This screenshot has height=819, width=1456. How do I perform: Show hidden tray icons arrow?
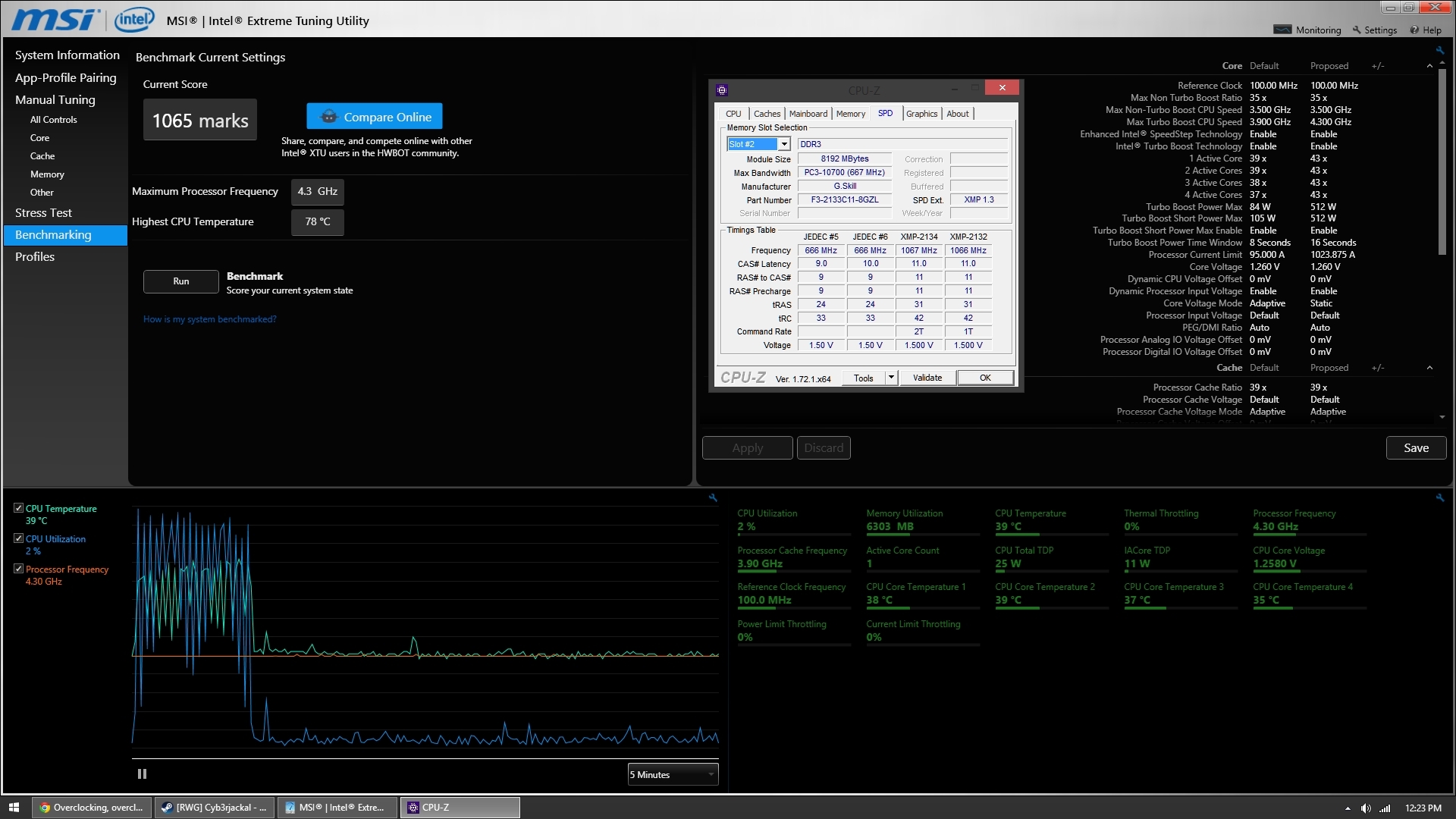pyautogui.click(x=1348, y=808)
